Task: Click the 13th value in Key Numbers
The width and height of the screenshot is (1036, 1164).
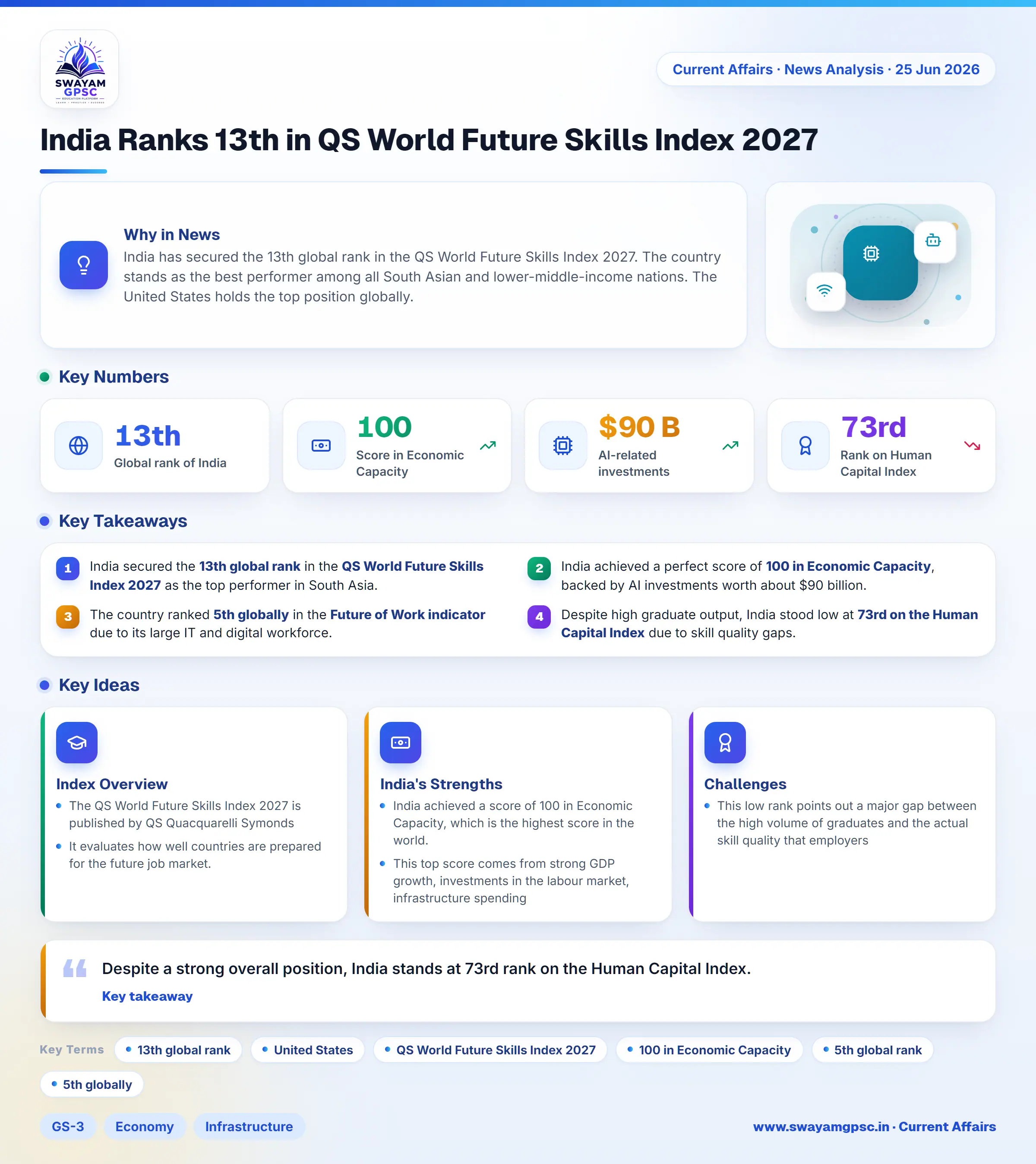Action: point(148,436)
